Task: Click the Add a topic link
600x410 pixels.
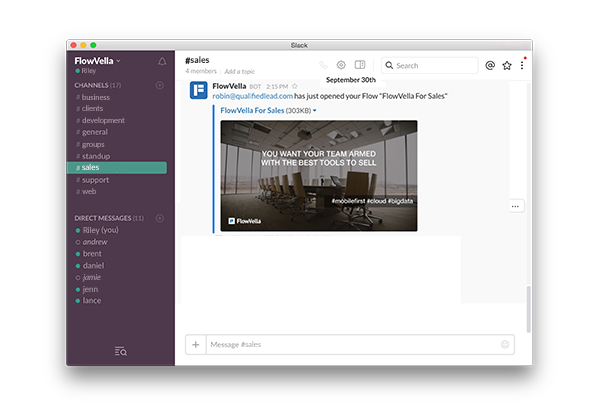Action: (239, 72)
